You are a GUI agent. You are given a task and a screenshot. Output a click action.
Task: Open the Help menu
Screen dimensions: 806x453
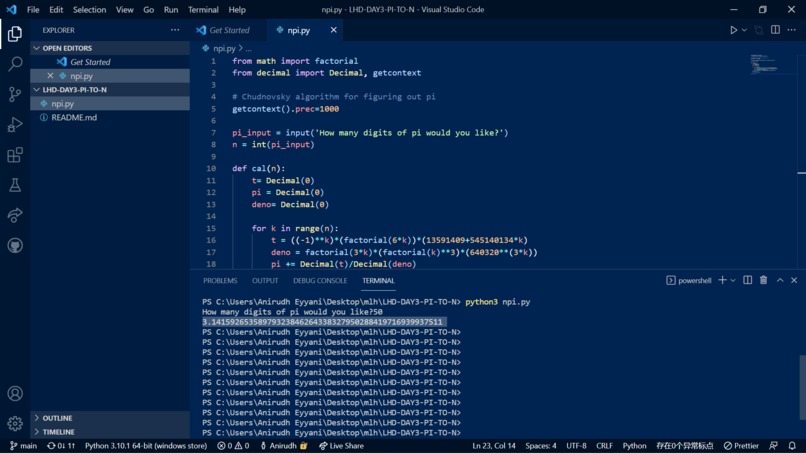click(x=237, y=9)
